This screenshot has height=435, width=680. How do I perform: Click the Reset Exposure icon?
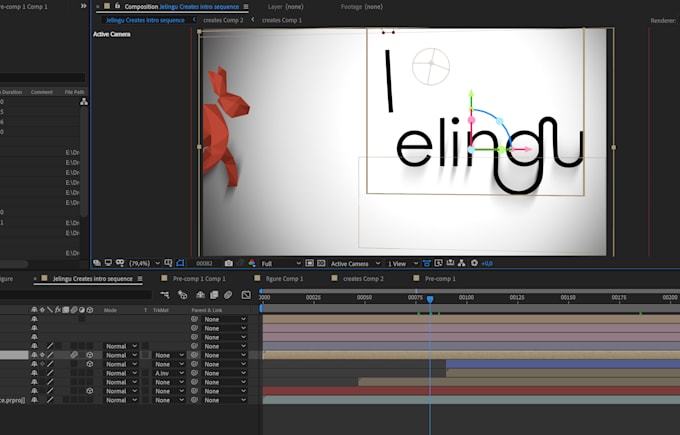coord(474,263)
